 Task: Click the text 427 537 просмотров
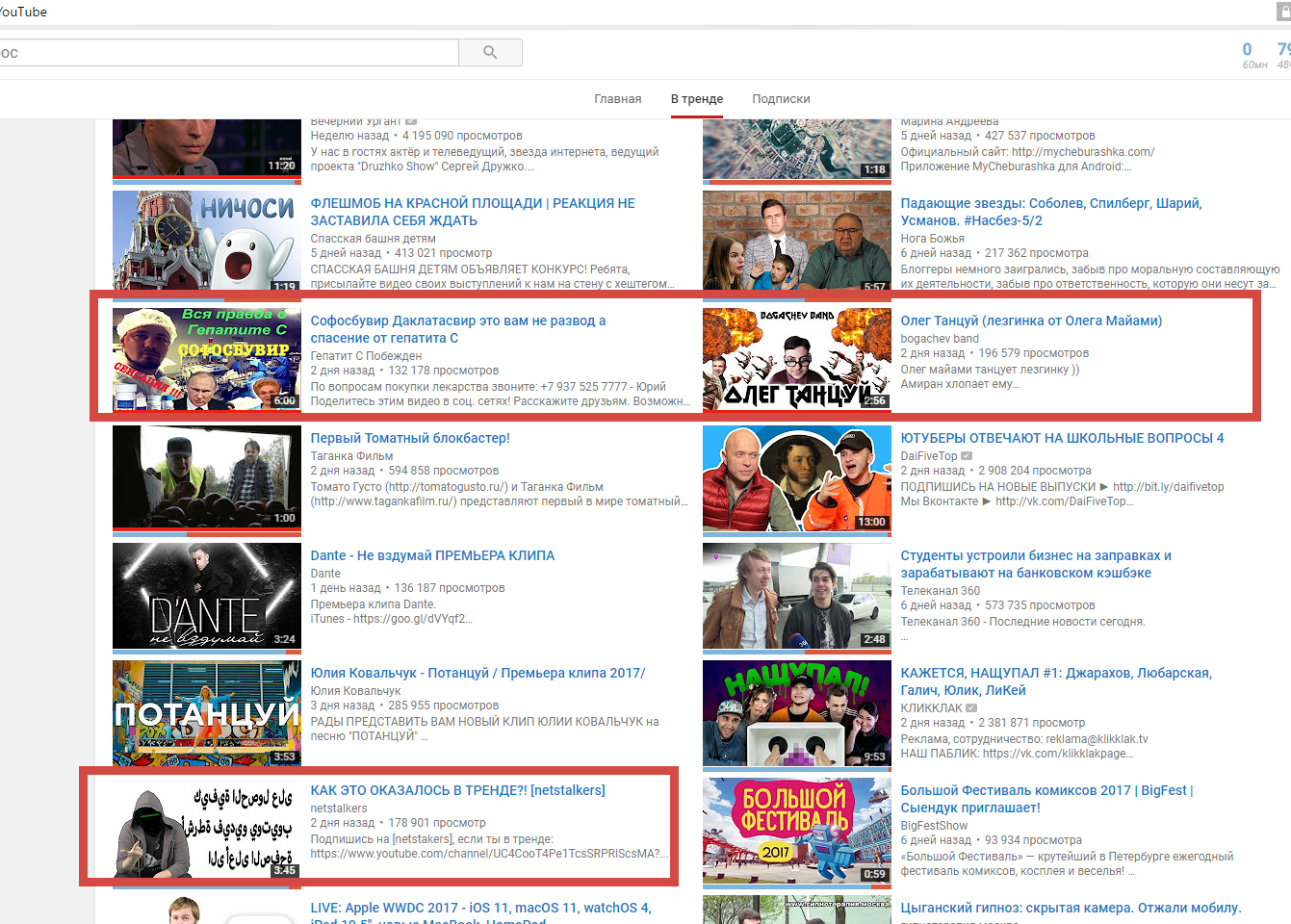tap(1040, 136)
